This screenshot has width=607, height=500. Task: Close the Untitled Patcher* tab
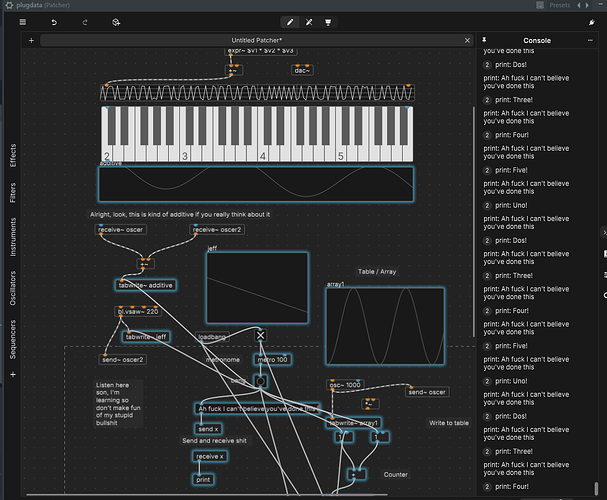point(467,40)
